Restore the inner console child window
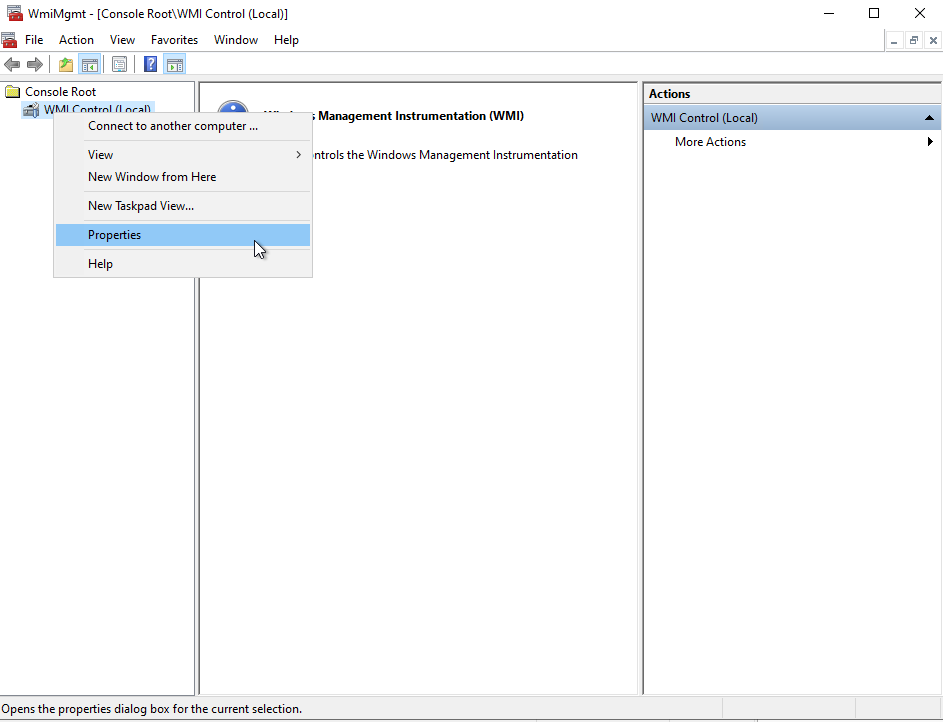 point(914,40)
